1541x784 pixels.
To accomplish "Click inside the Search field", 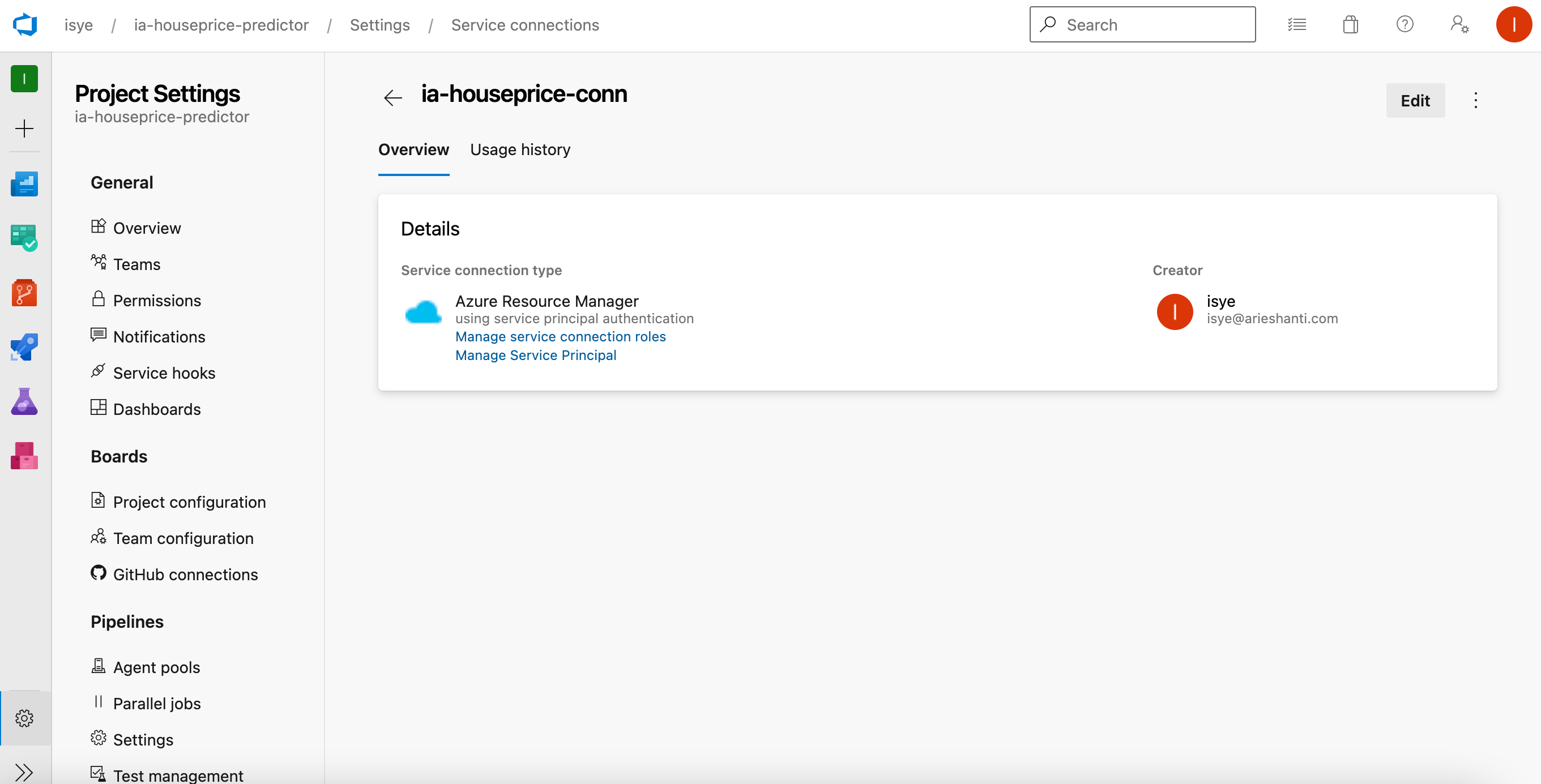I will click(1143, 24).
